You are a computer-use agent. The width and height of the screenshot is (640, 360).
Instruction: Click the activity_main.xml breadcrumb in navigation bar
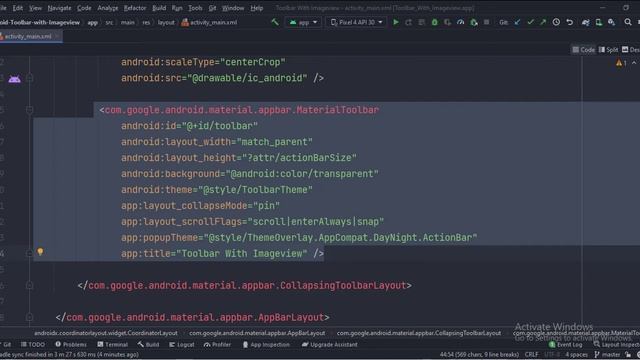coord(209,22)
